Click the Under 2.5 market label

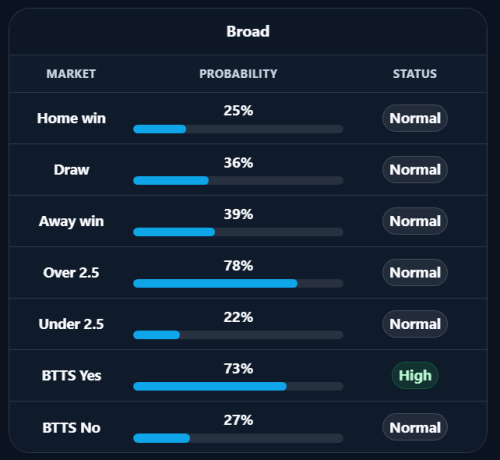pos(71,324)
